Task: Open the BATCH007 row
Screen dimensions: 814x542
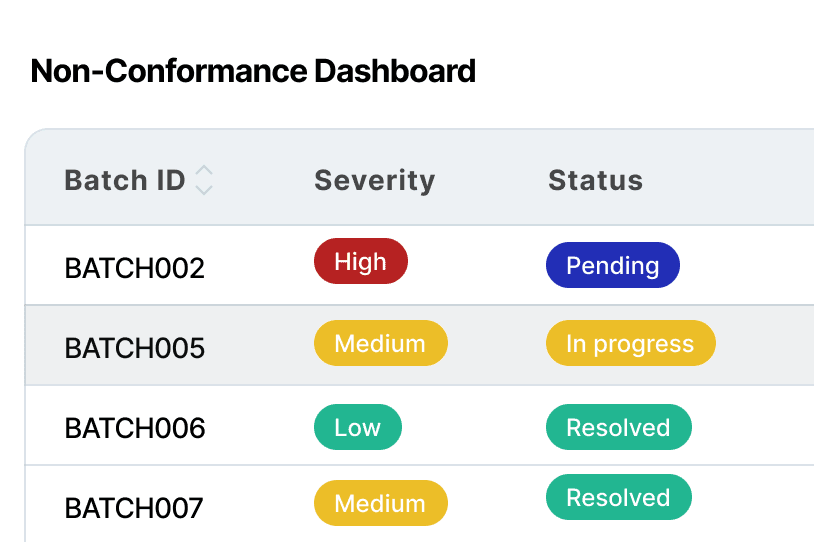Action: [x=419, y=504]
